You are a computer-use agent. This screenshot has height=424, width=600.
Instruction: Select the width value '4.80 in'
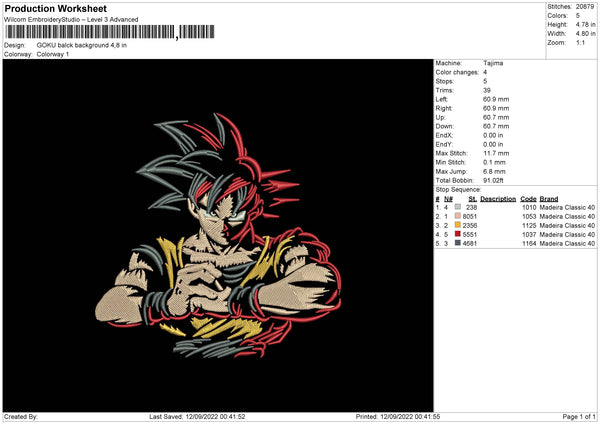[585, 34]
